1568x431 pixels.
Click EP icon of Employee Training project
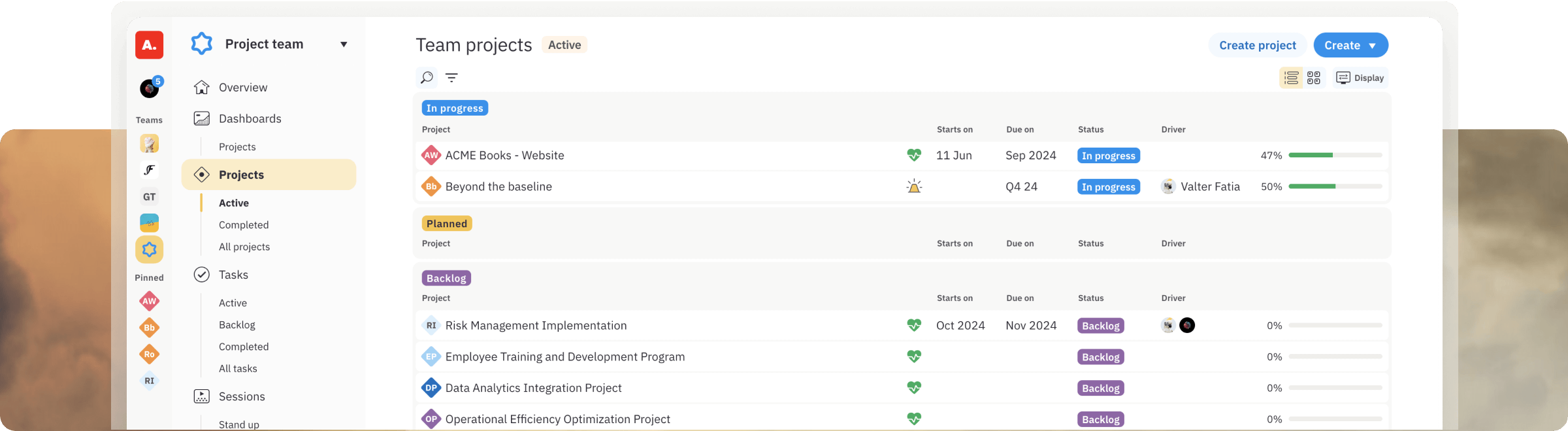pos(431,357)
